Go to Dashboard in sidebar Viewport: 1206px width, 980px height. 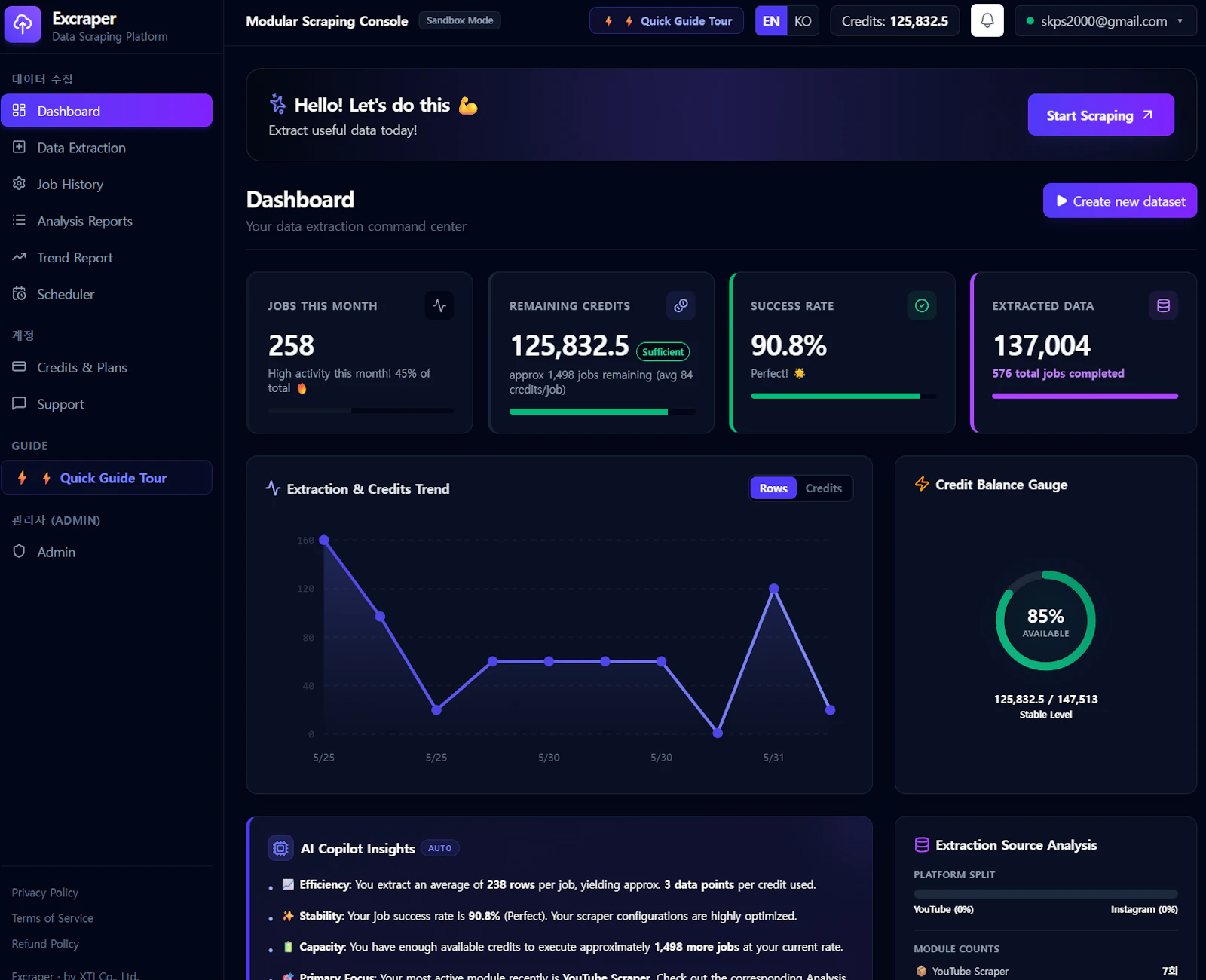click(106, 110)
